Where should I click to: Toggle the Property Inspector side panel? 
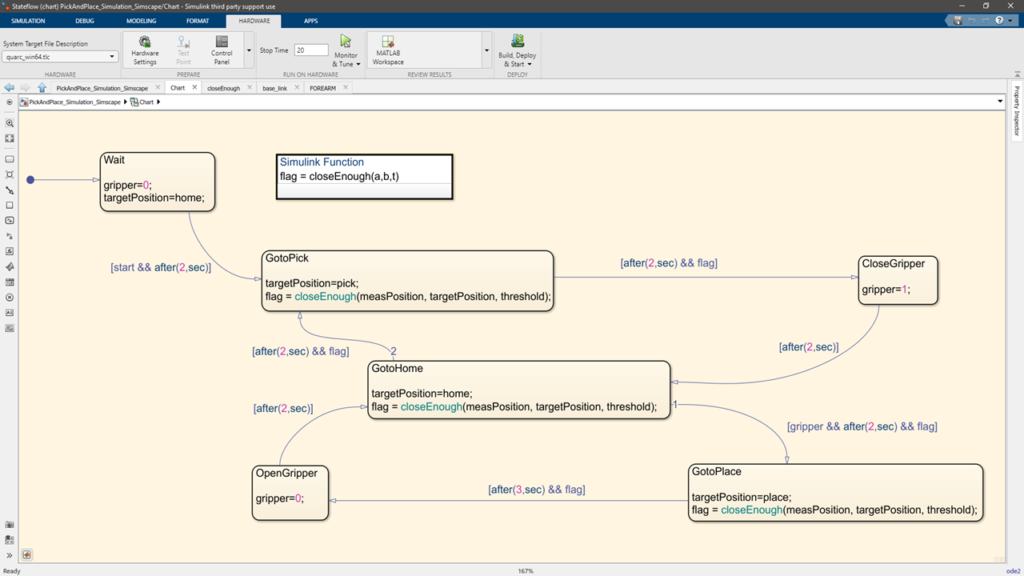[1016, 111]
